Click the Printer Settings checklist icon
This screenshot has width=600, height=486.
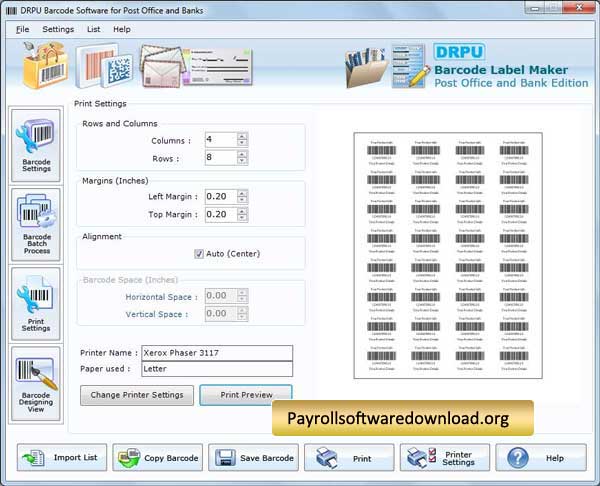coord(421,458)
